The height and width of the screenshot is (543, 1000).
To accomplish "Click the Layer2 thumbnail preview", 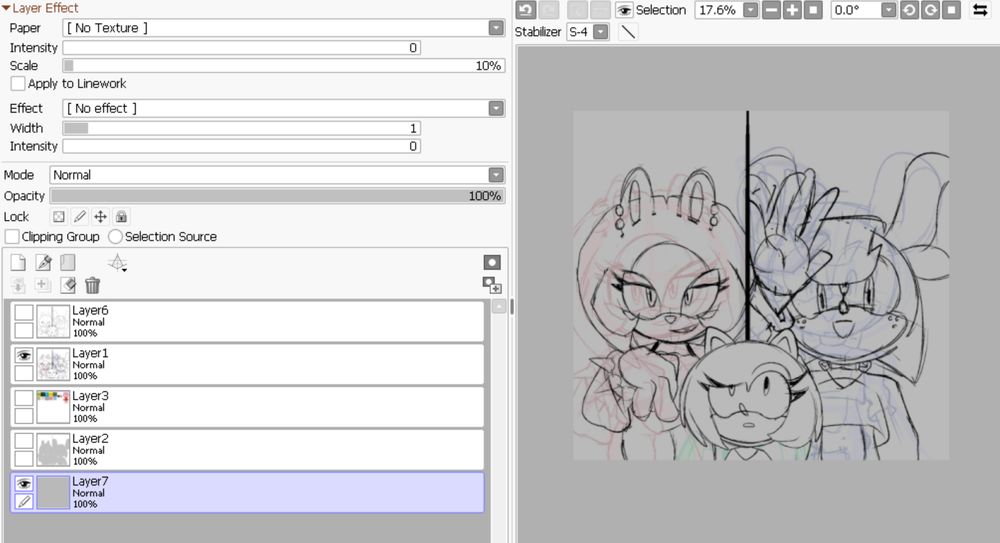I will (53, 450).
